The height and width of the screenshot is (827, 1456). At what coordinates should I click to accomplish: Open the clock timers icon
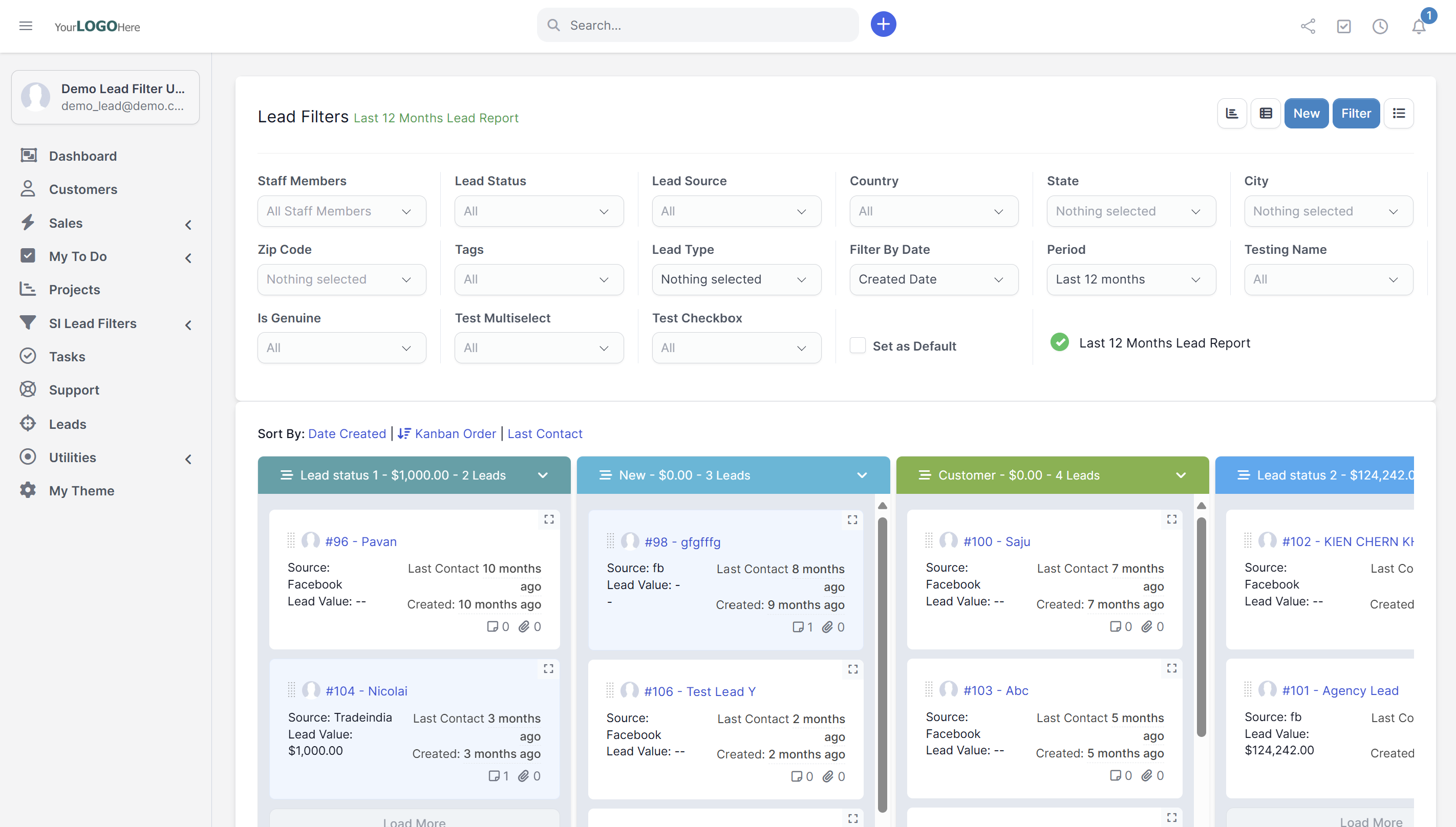(x=1380, y=26)
